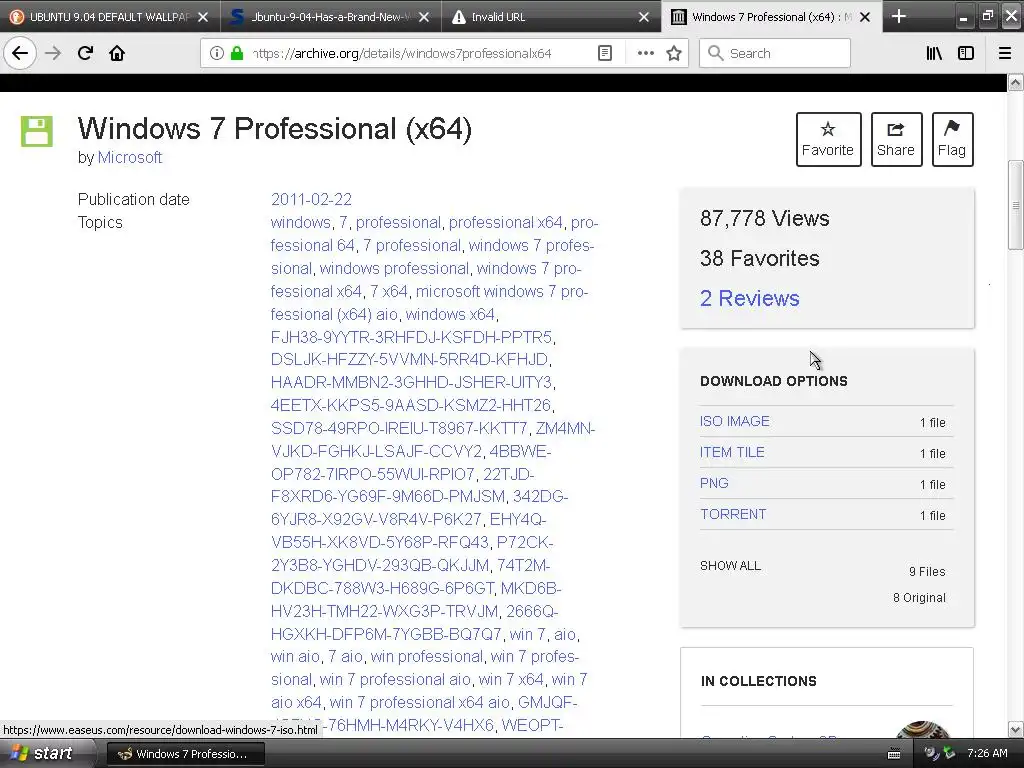The width and height of the screenshot is (1024, 768).
Task: Show site information icon in address bar
Action: pos(216,53)
